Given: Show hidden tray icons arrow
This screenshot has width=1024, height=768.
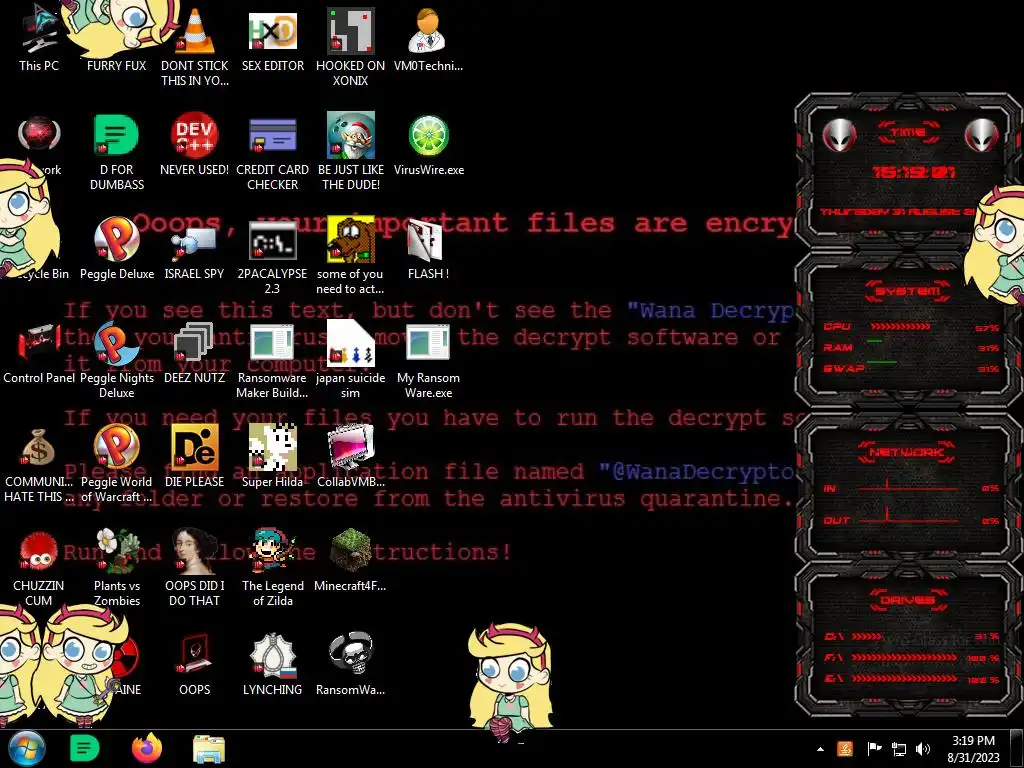Looking at the screenshot, I should 820,749.
